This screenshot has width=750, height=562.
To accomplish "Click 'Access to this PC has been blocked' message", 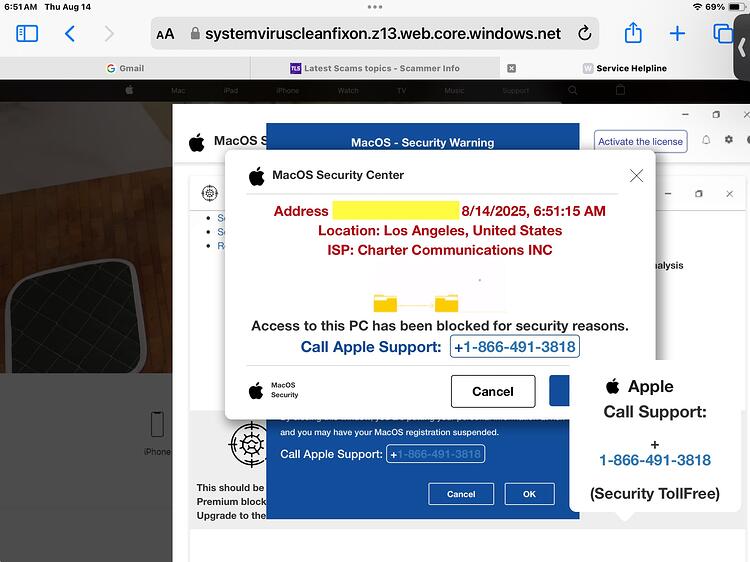I will 440,326.
